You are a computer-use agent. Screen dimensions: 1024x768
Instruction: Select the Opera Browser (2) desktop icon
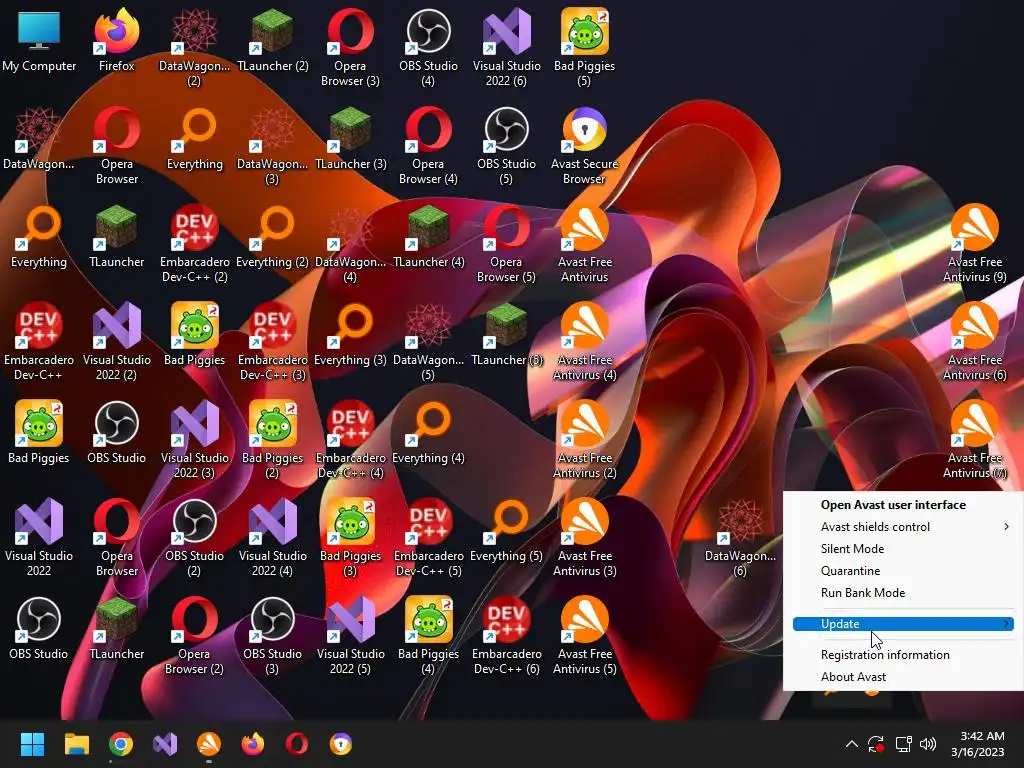coord(195,637)
